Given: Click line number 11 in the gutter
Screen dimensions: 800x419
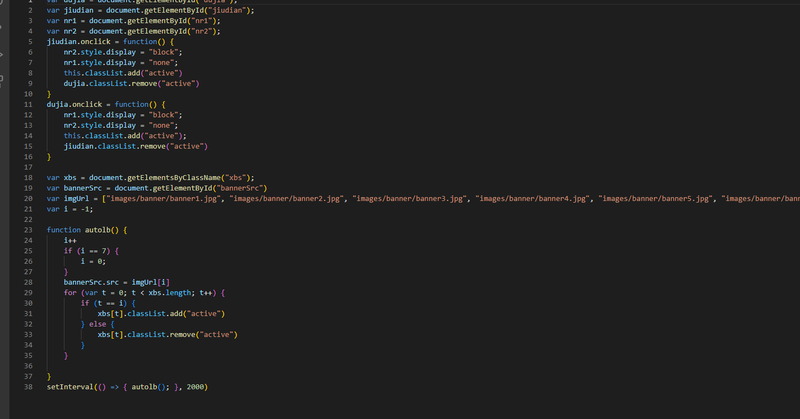Looking at the screenshot, I should 28,105.
